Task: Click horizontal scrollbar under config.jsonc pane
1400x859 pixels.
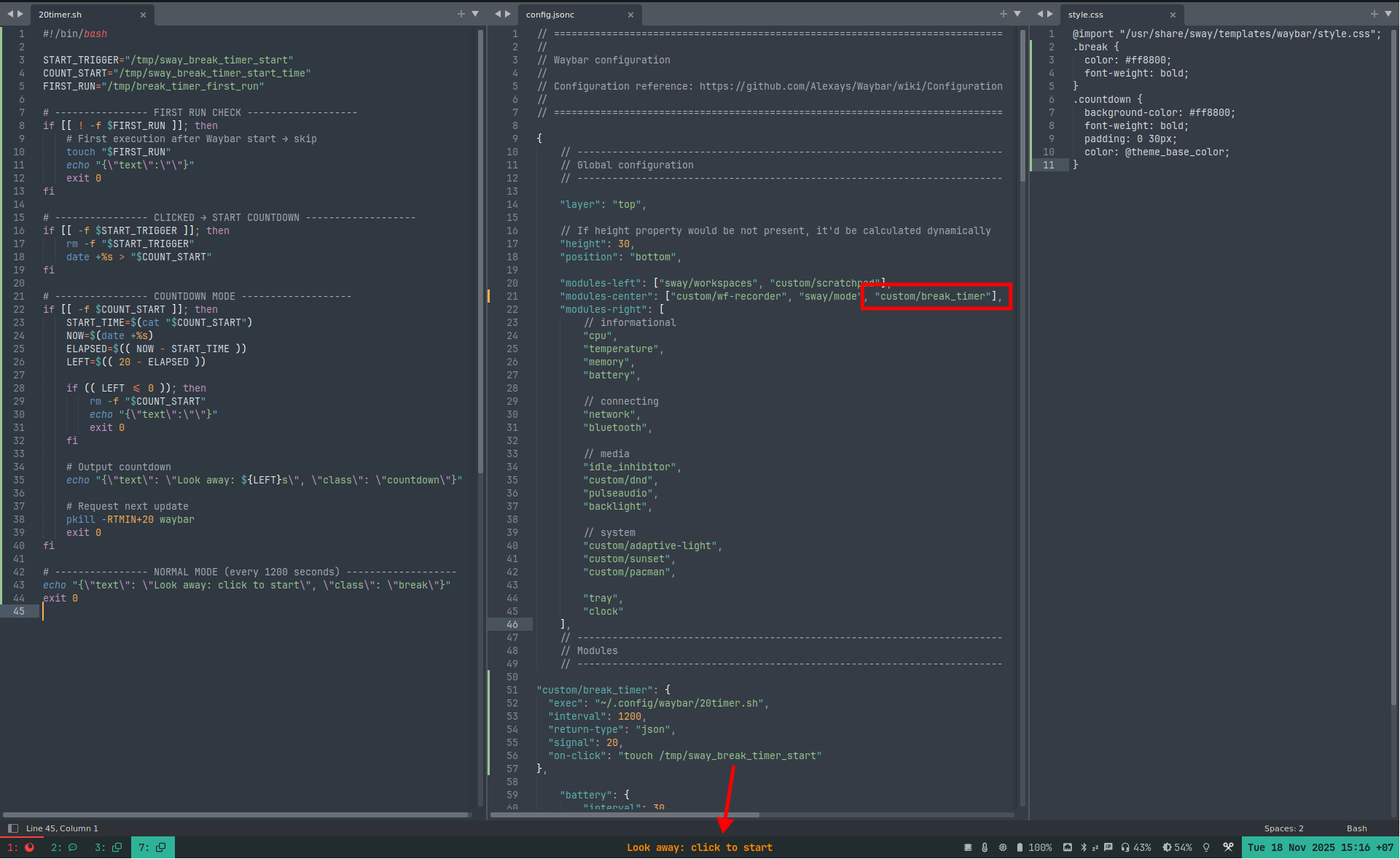Action: click(625, 815)
